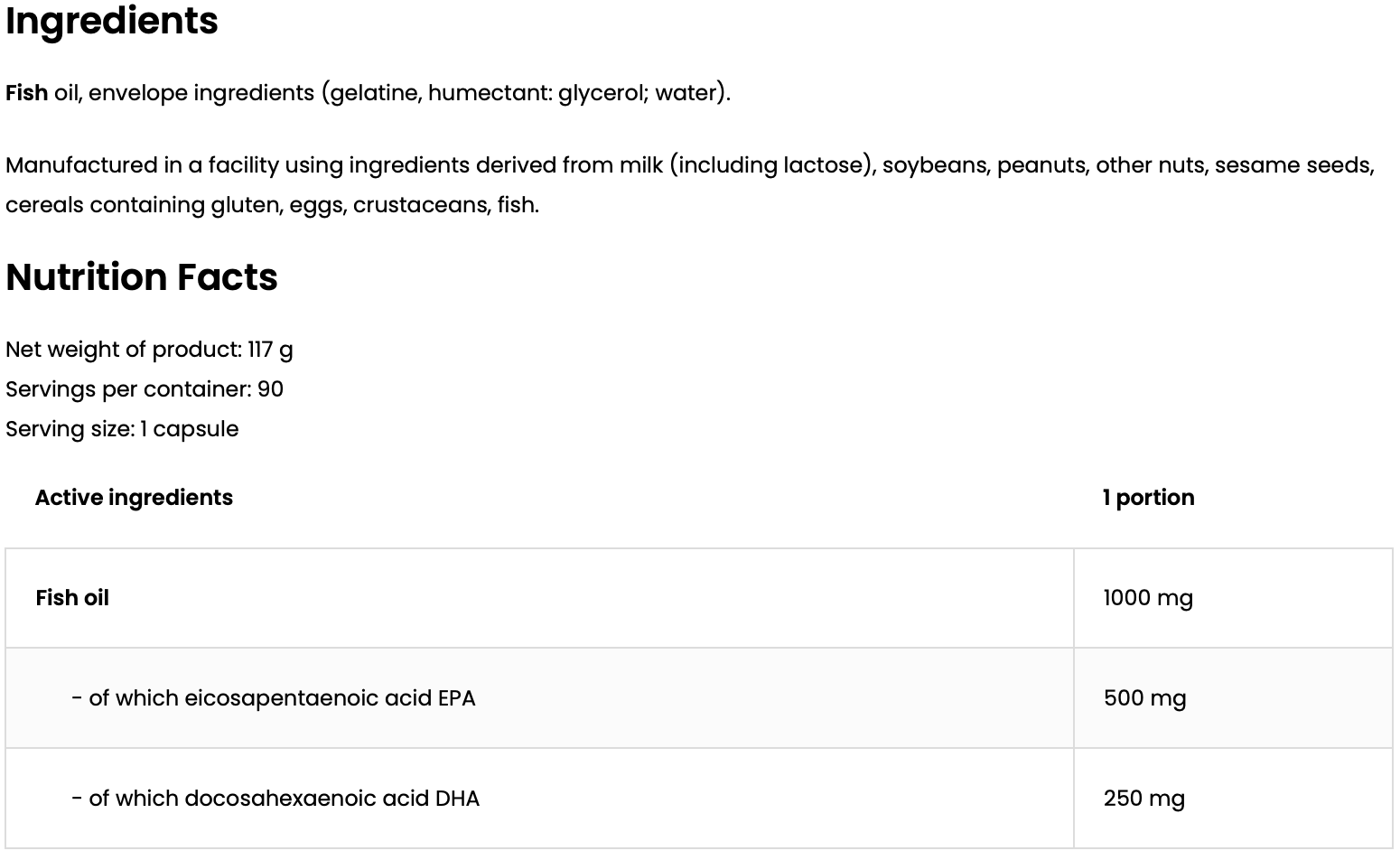Select the net weight 117 g line

pos(149,349)
